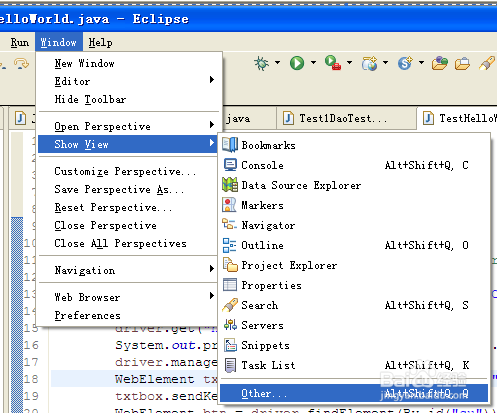Screen dimensions: 497x413
Task: Expand the Editor submenu arrow
Action: coord(212,79)
